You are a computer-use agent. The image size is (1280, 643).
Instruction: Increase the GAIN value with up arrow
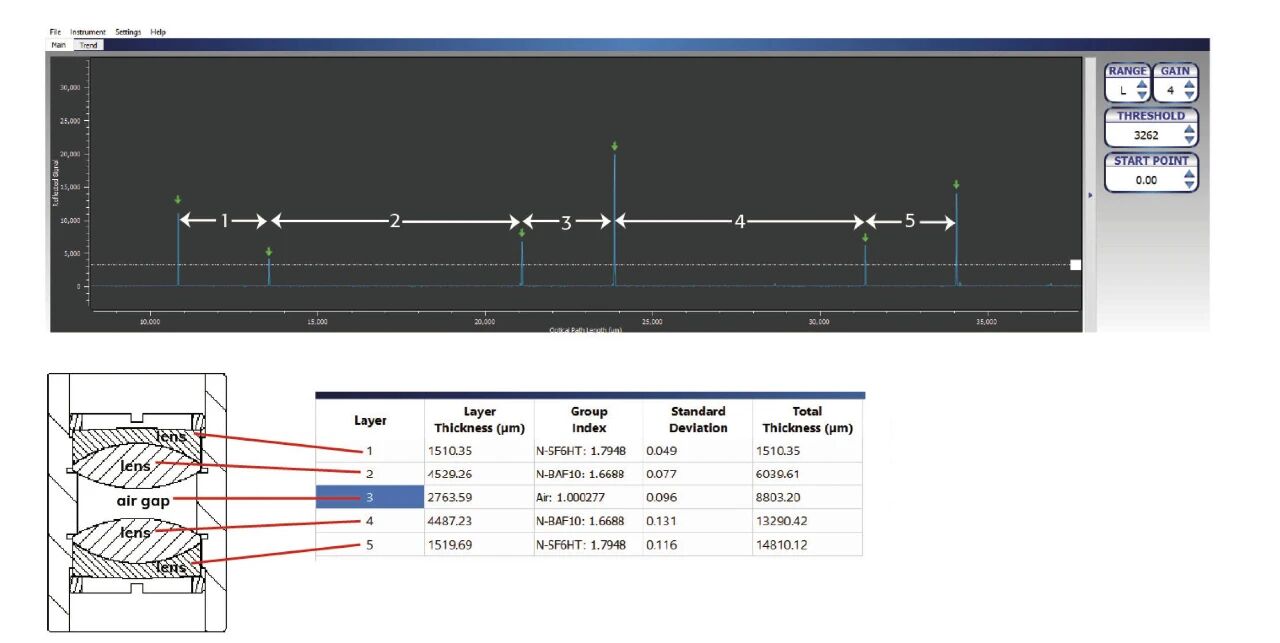(x=1188, y=85)
